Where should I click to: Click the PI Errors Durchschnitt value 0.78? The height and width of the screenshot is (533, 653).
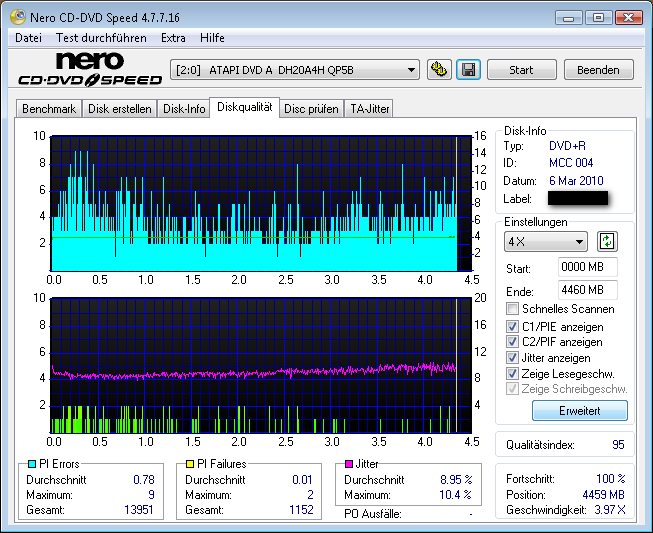coord(144,480)
